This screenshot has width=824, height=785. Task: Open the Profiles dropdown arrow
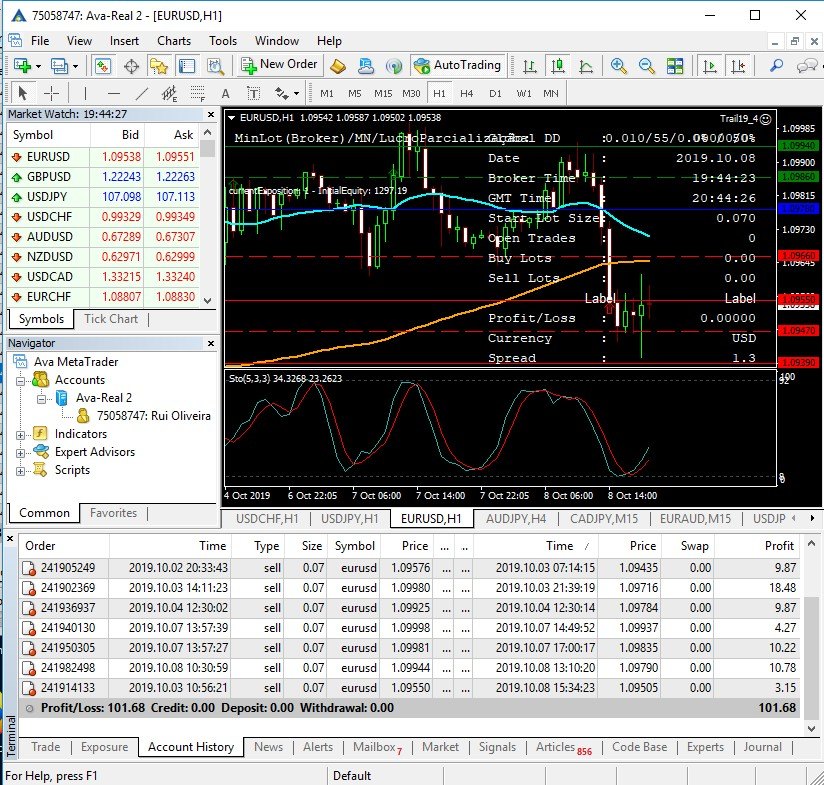[76, 66]
